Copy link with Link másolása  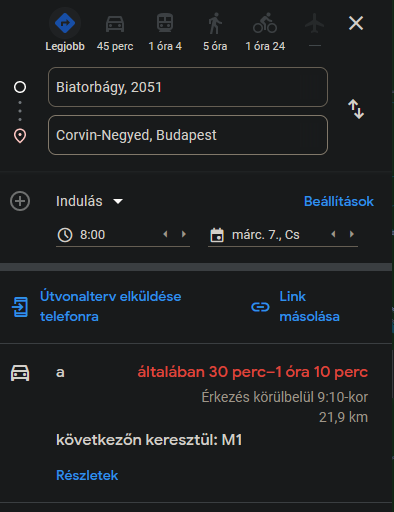click(295, 306)
